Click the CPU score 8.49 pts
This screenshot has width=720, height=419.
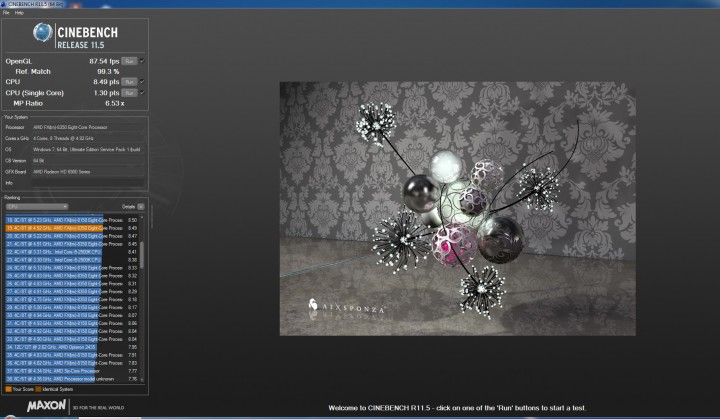(106, 82)
